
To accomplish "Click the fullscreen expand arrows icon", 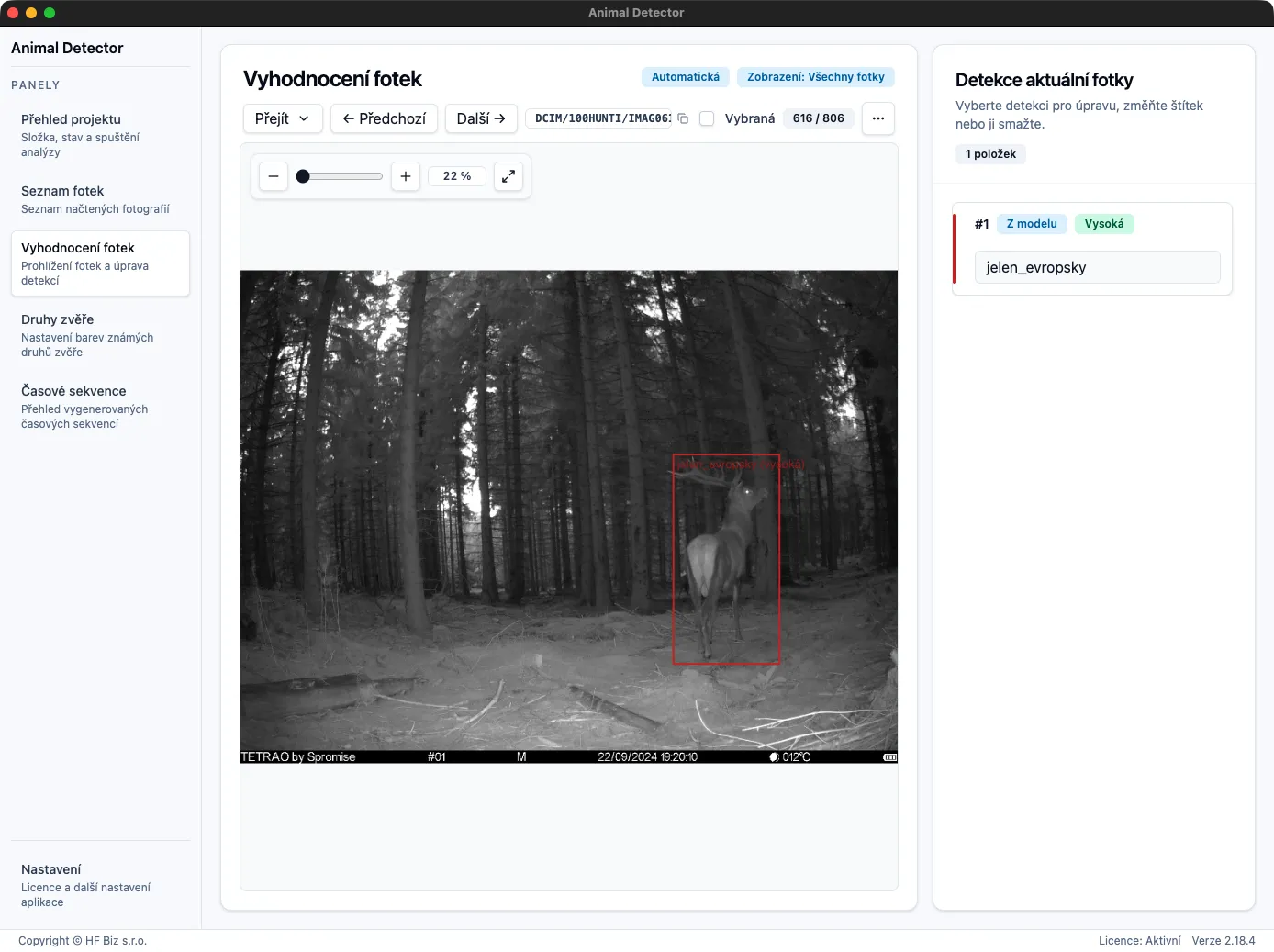I will (x=508, y=176).
